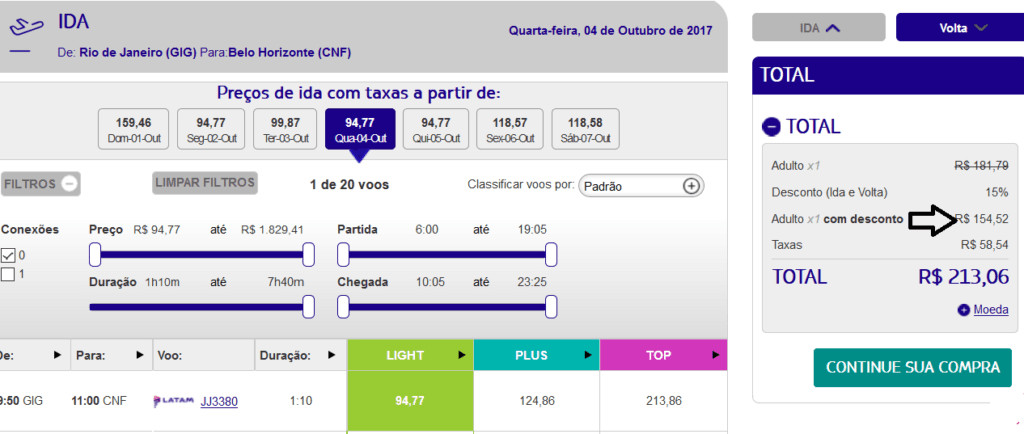Uncheck the 0 connections checkbox

point(8,255)
